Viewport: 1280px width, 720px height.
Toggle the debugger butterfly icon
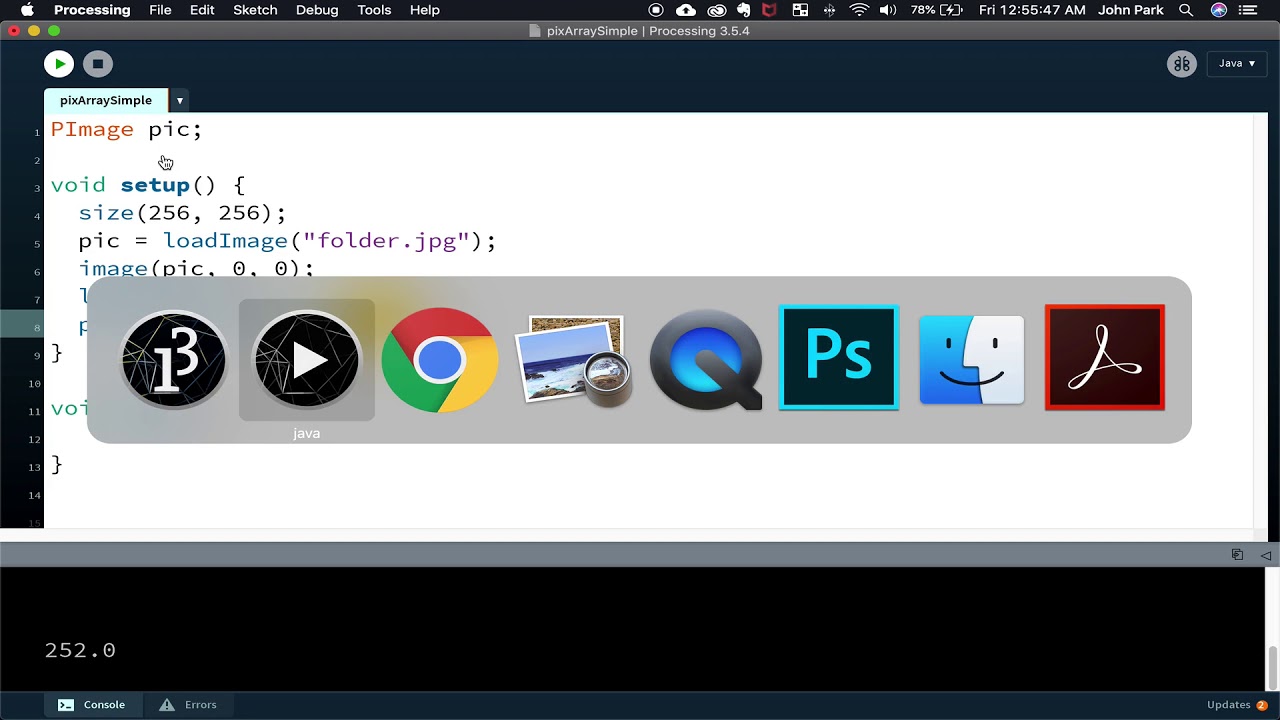tap(1182, 64)
